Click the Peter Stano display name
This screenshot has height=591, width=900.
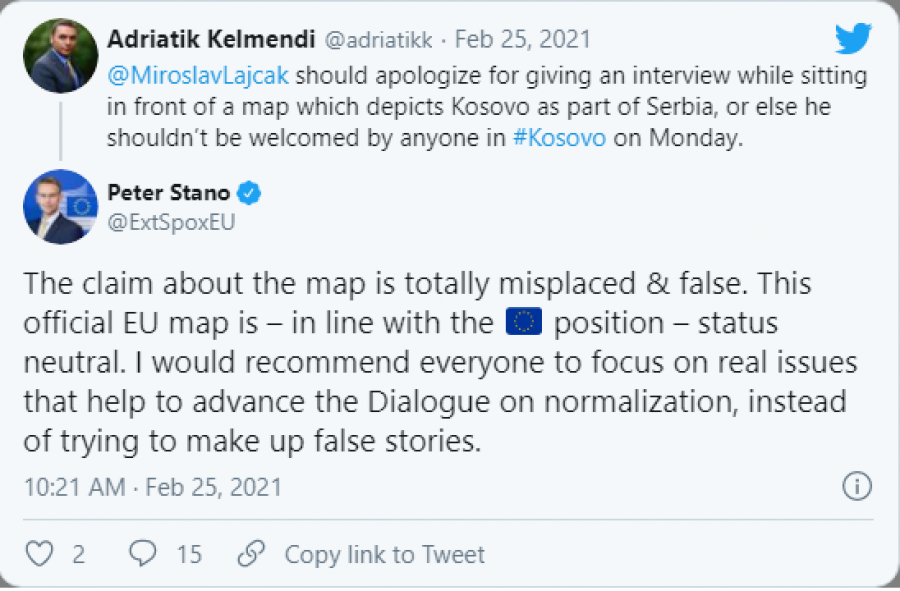point(169,193)
